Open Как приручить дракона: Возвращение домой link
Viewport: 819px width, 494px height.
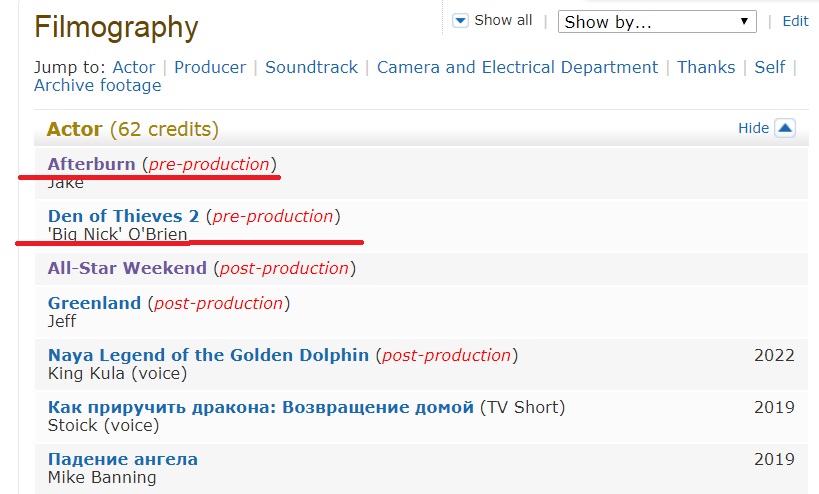260,407
